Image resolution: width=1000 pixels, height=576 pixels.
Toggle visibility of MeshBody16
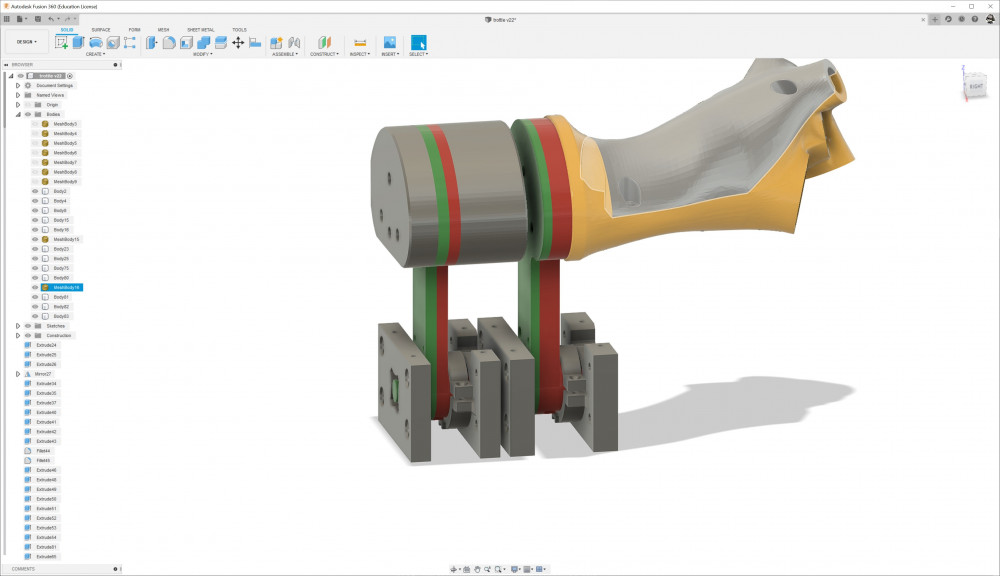35,287
